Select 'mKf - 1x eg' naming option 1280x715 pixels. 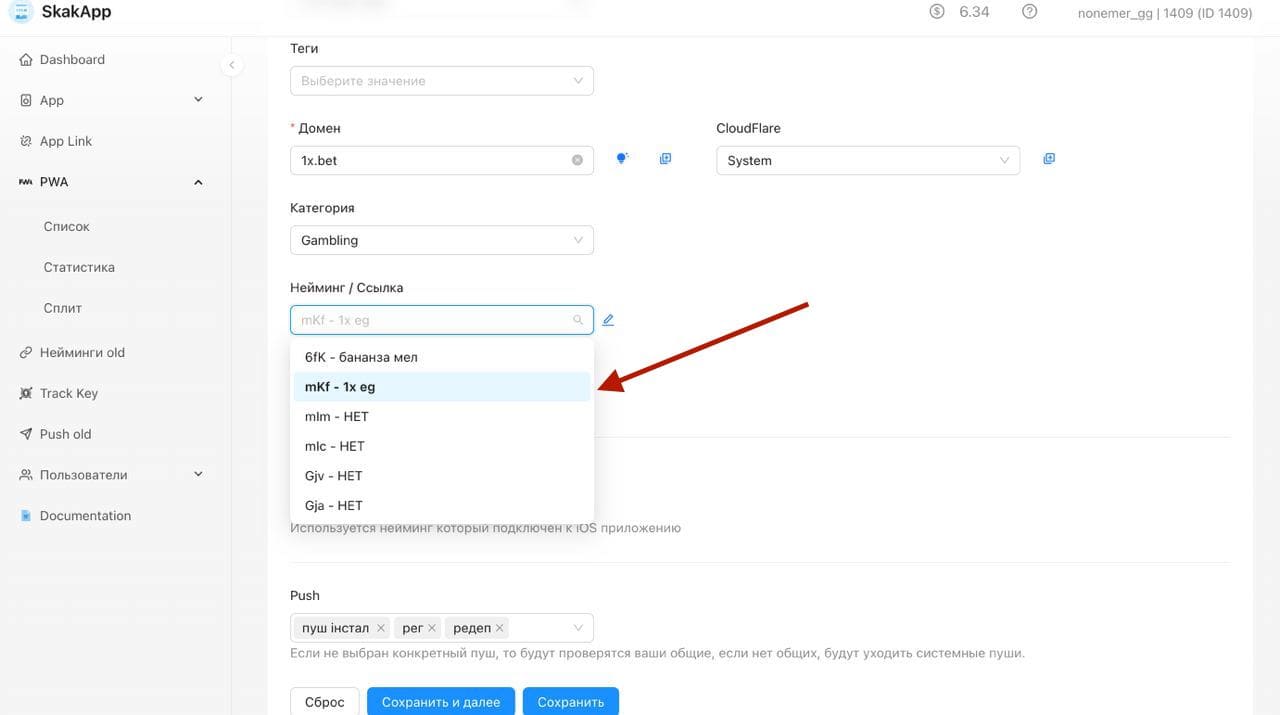coord(441,387)
